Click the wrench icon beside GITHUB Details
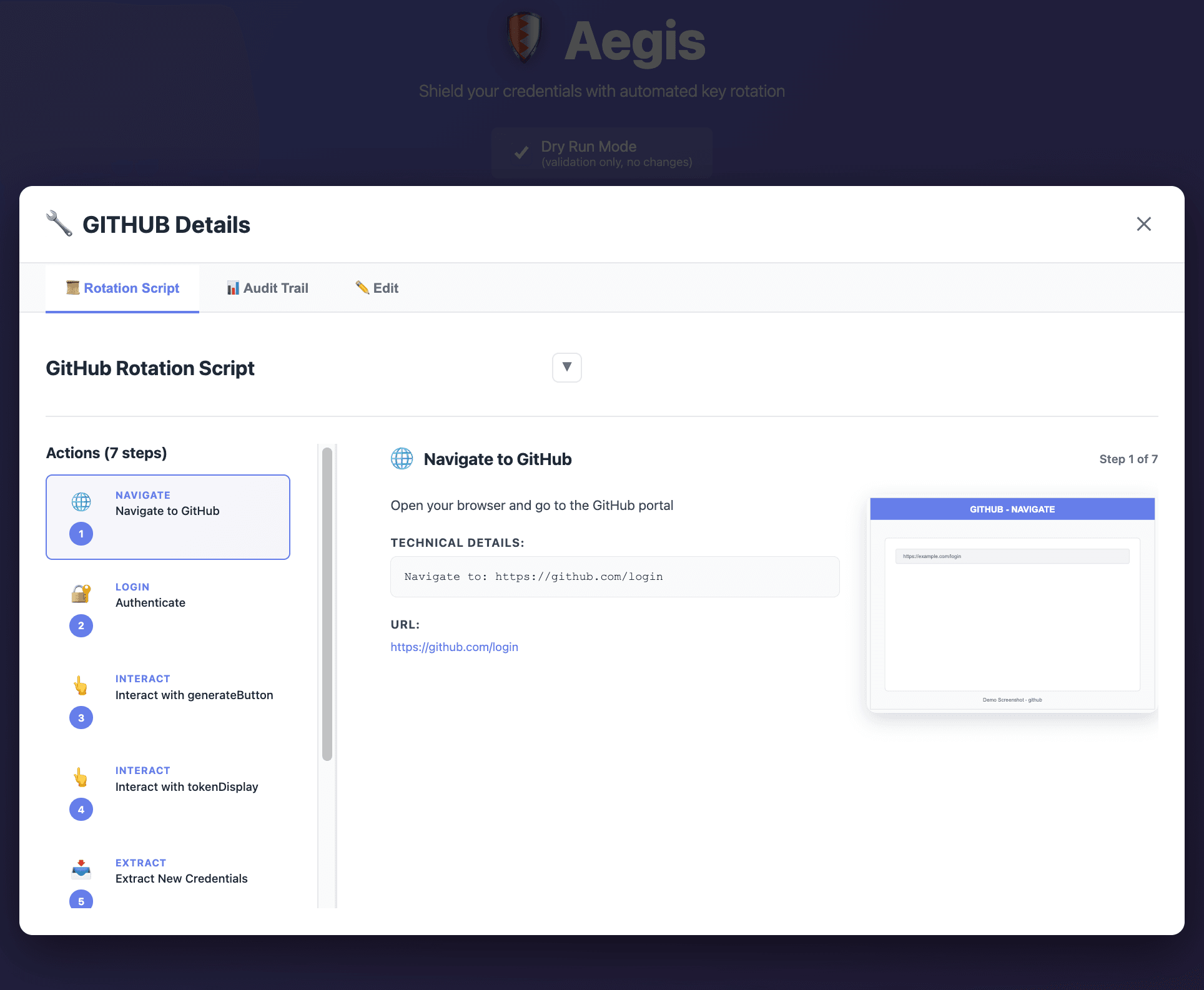The width and height of the screenshot is (1204, 990). pos(59,224)
